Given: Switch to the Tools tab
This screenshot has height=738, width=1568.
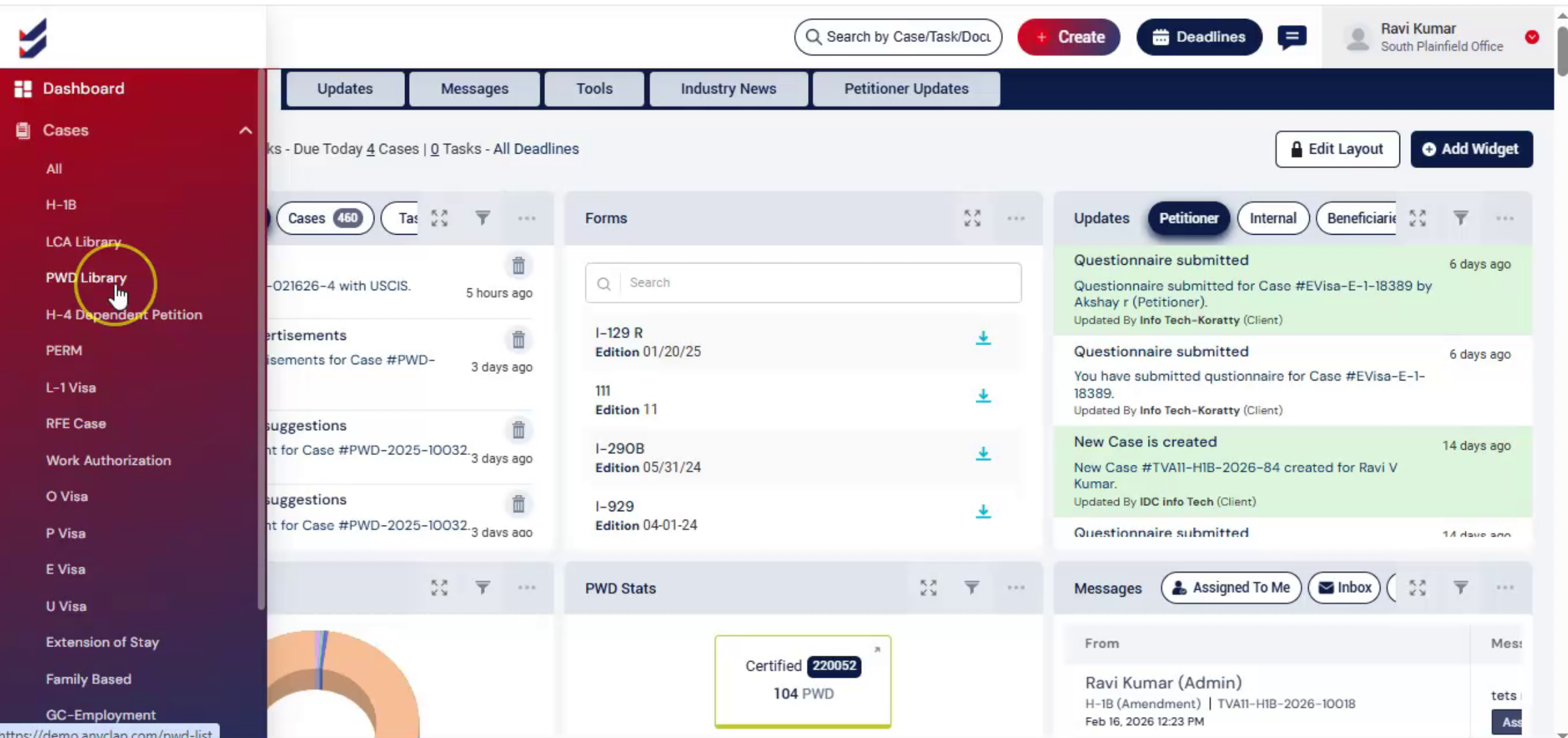Looking at the screenshot, I should click(594, 89).
